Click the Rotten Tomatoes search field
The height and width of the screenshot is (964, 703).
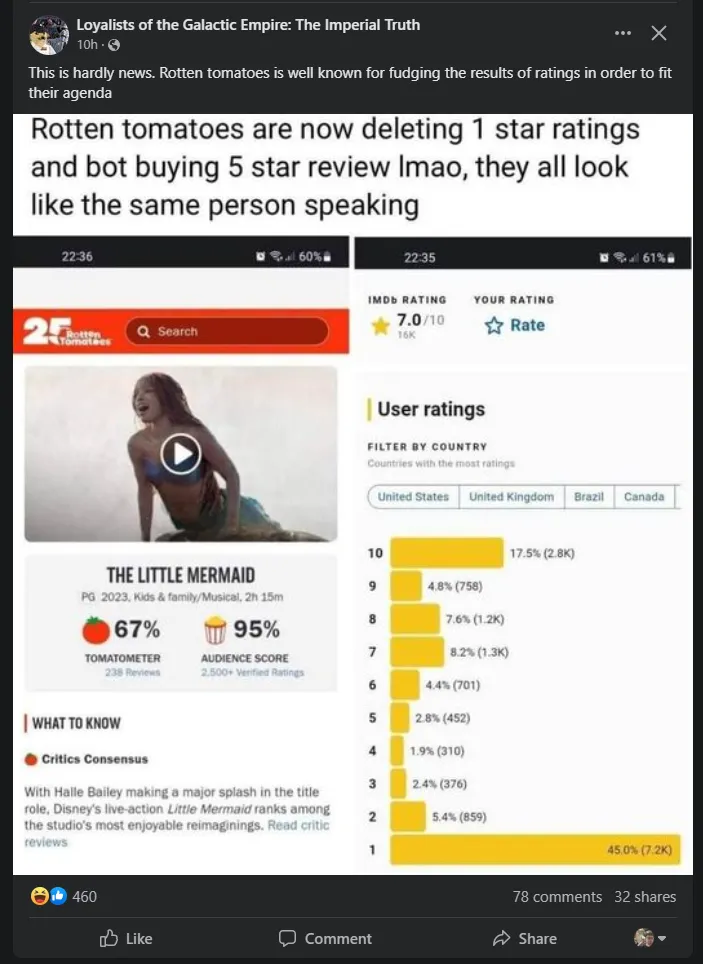pos(227,331)
